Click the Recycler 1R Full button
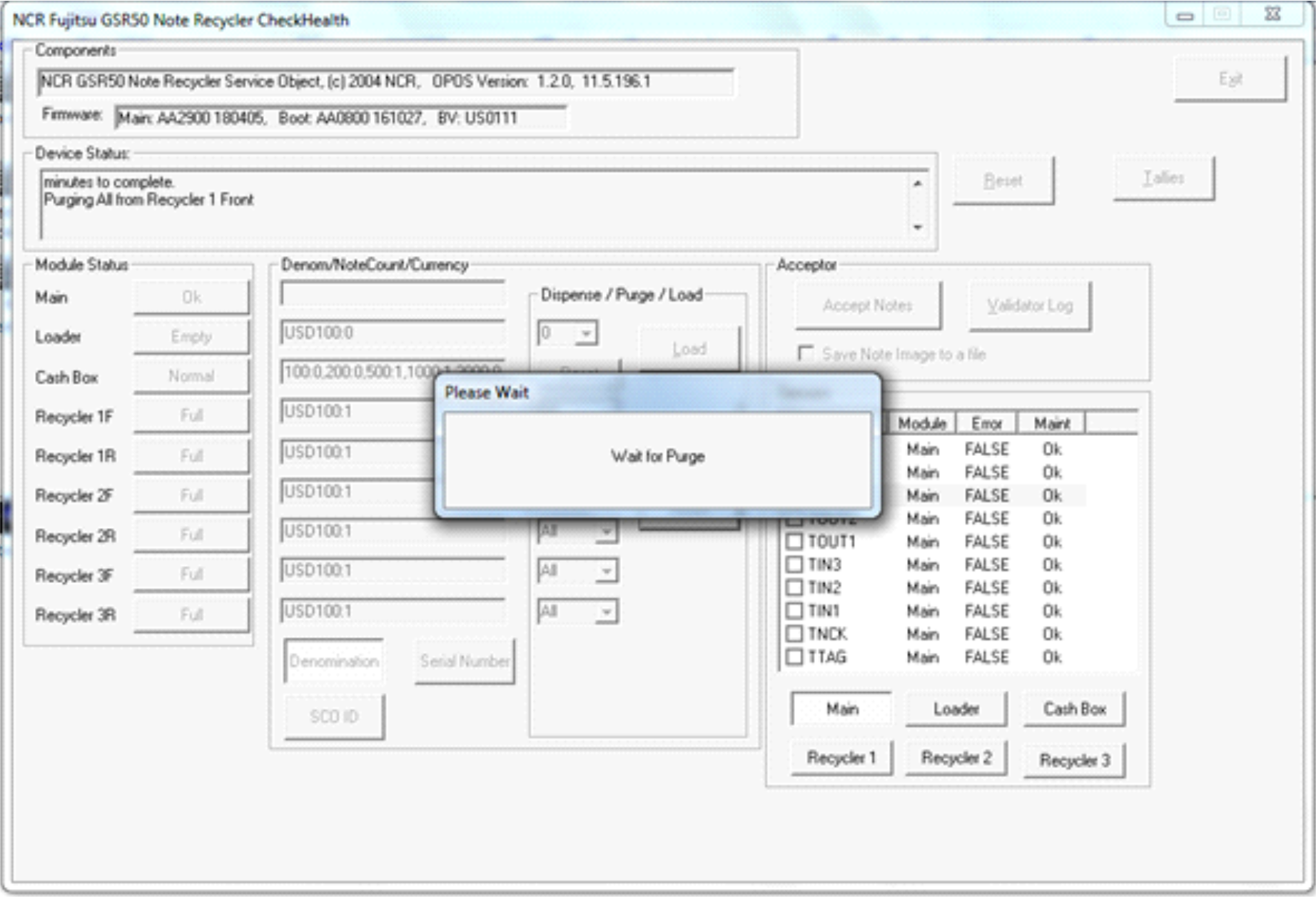The height and width of the screenshot is (897, 1316). [191, 455]
